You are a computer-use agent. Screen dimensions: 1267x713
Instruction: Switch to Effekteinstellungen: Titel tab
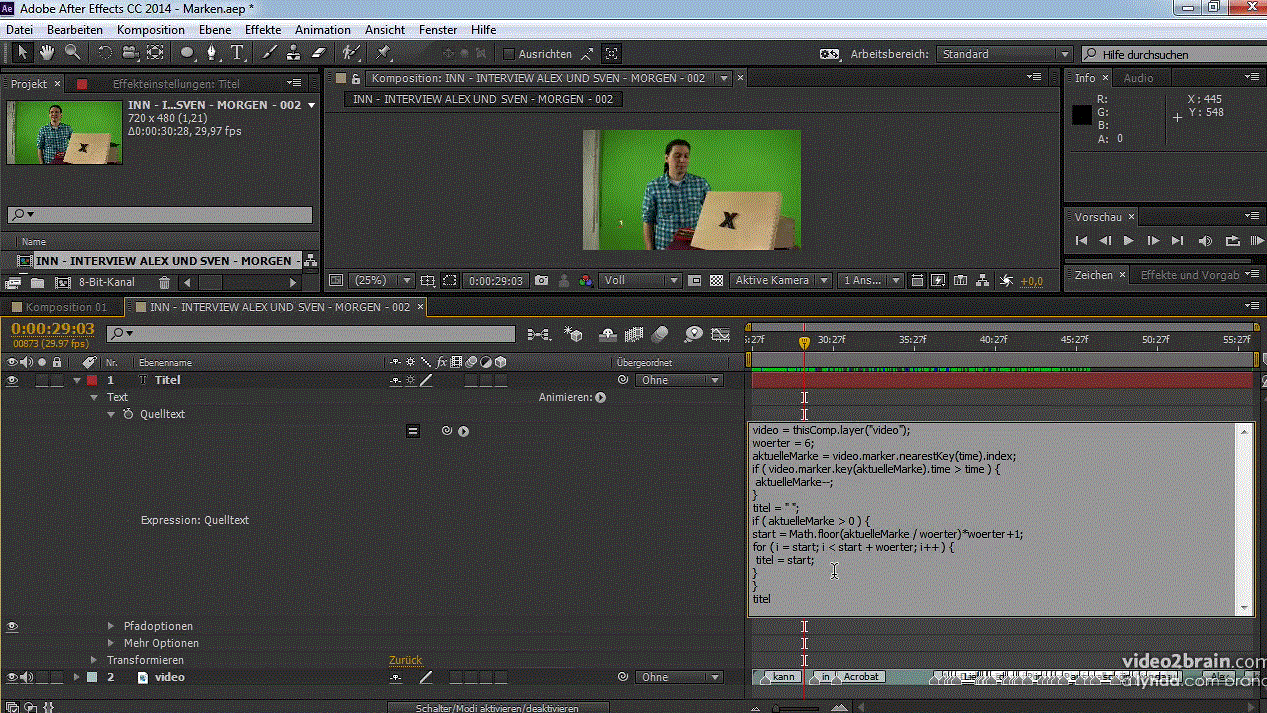176,84
